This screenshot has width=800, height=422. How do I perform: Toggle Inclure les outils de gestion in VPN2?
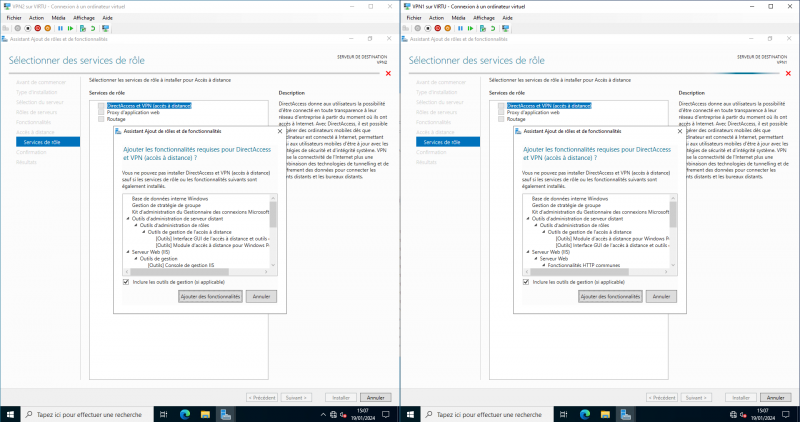point(126,282)
